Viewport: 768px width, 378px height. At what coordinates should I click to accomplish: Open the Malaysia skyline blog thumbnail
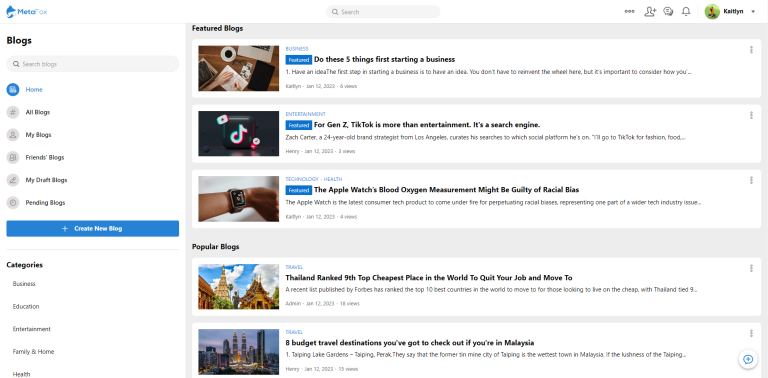(239, 352)
